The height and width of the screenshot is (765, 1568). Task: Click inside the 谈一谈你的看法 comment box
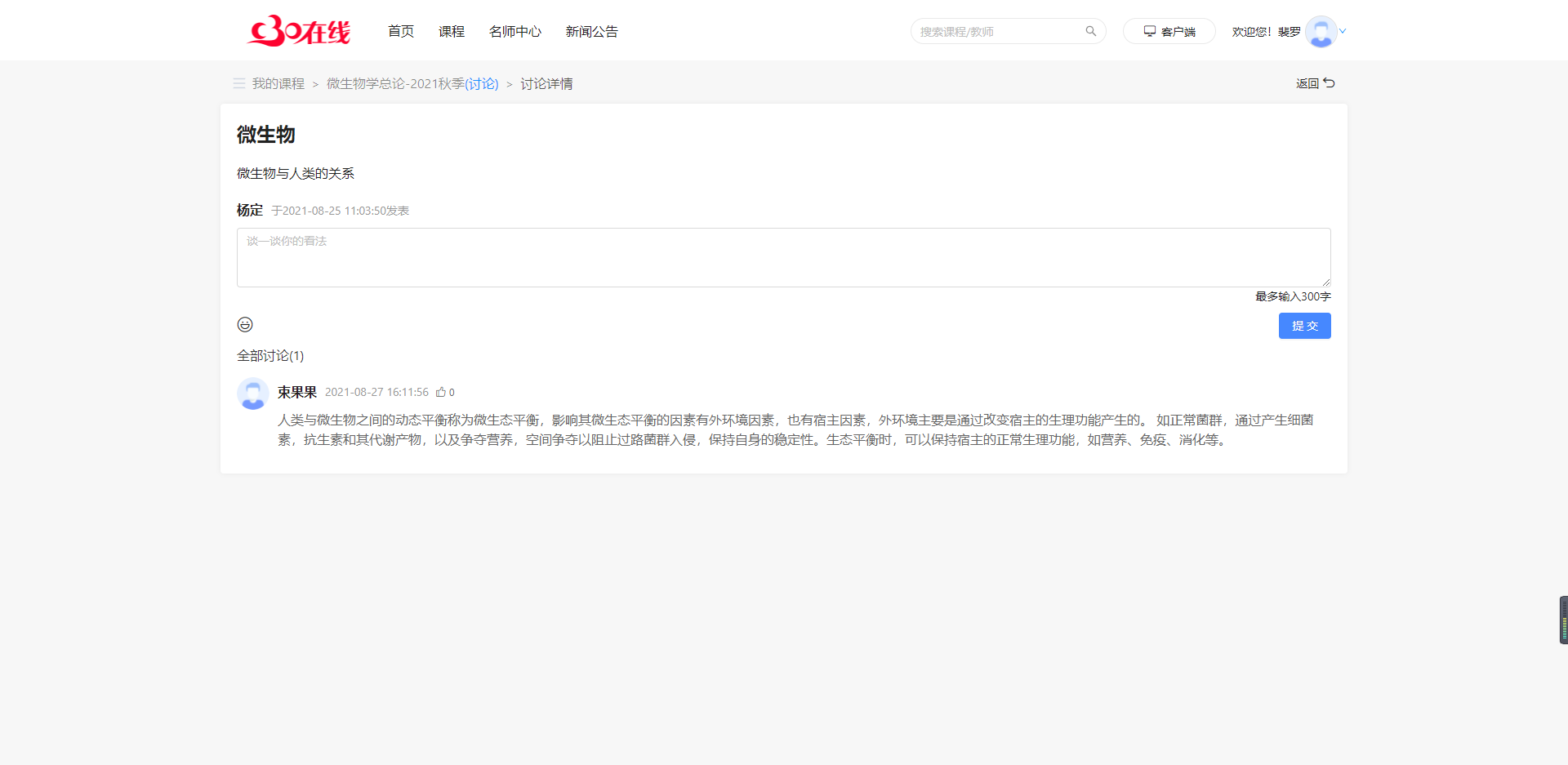[x=782, y=256]
